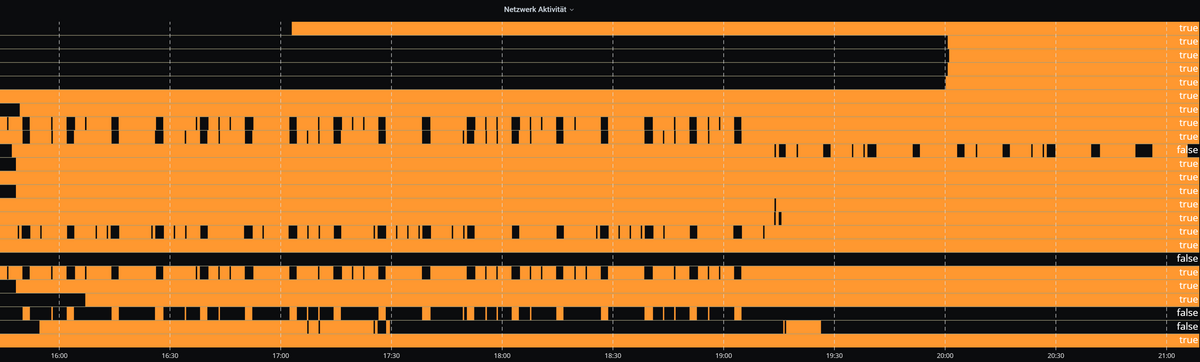The image size is (1200, 362).
Task: Expand the chevron beside Netzwerk Aktivität
Action: (x=572, y=8)
